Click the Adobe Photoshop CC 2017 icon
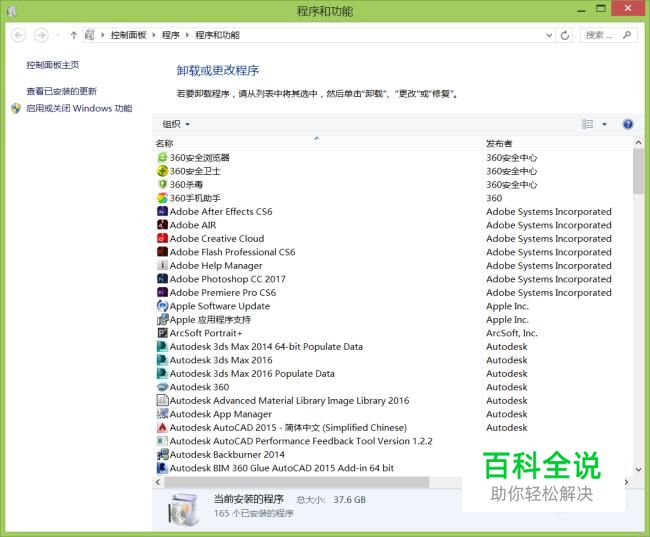The image size is (650, 537). (162, 279)
